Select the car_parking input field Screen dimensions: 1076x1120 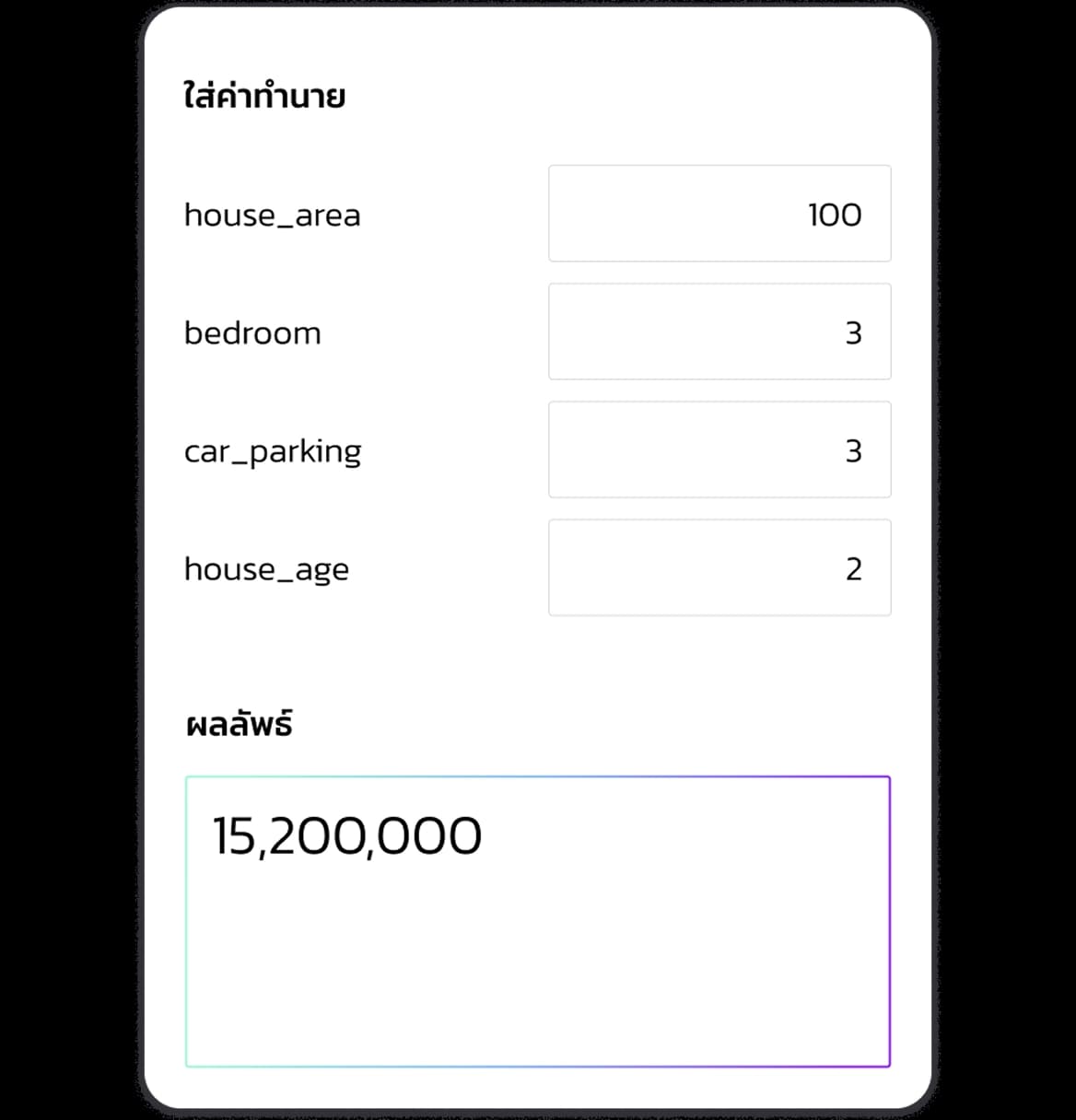click(719, 449)
